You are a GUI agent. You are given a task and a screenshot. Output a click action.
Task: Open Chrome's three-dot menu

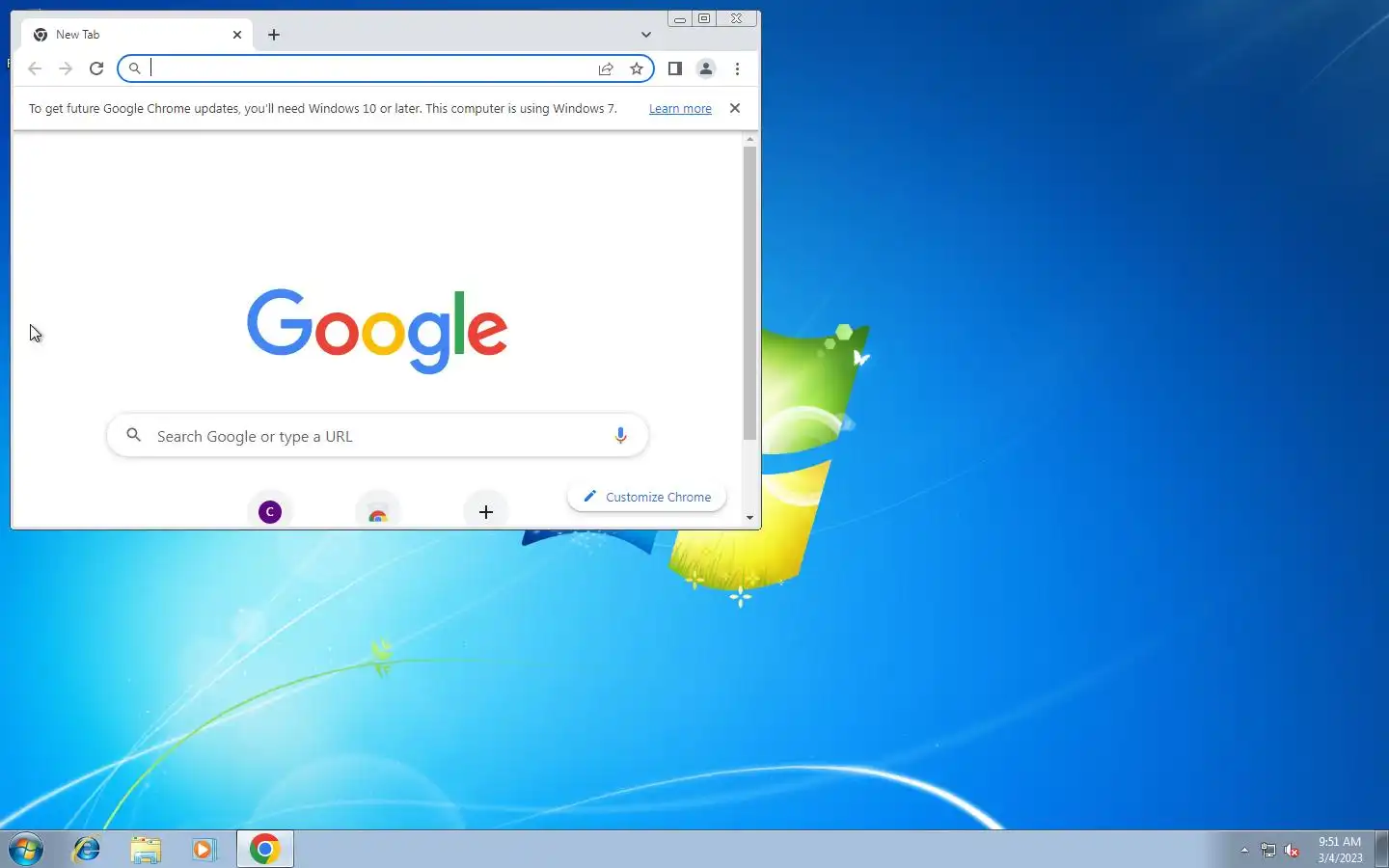(x=737, y=68)
